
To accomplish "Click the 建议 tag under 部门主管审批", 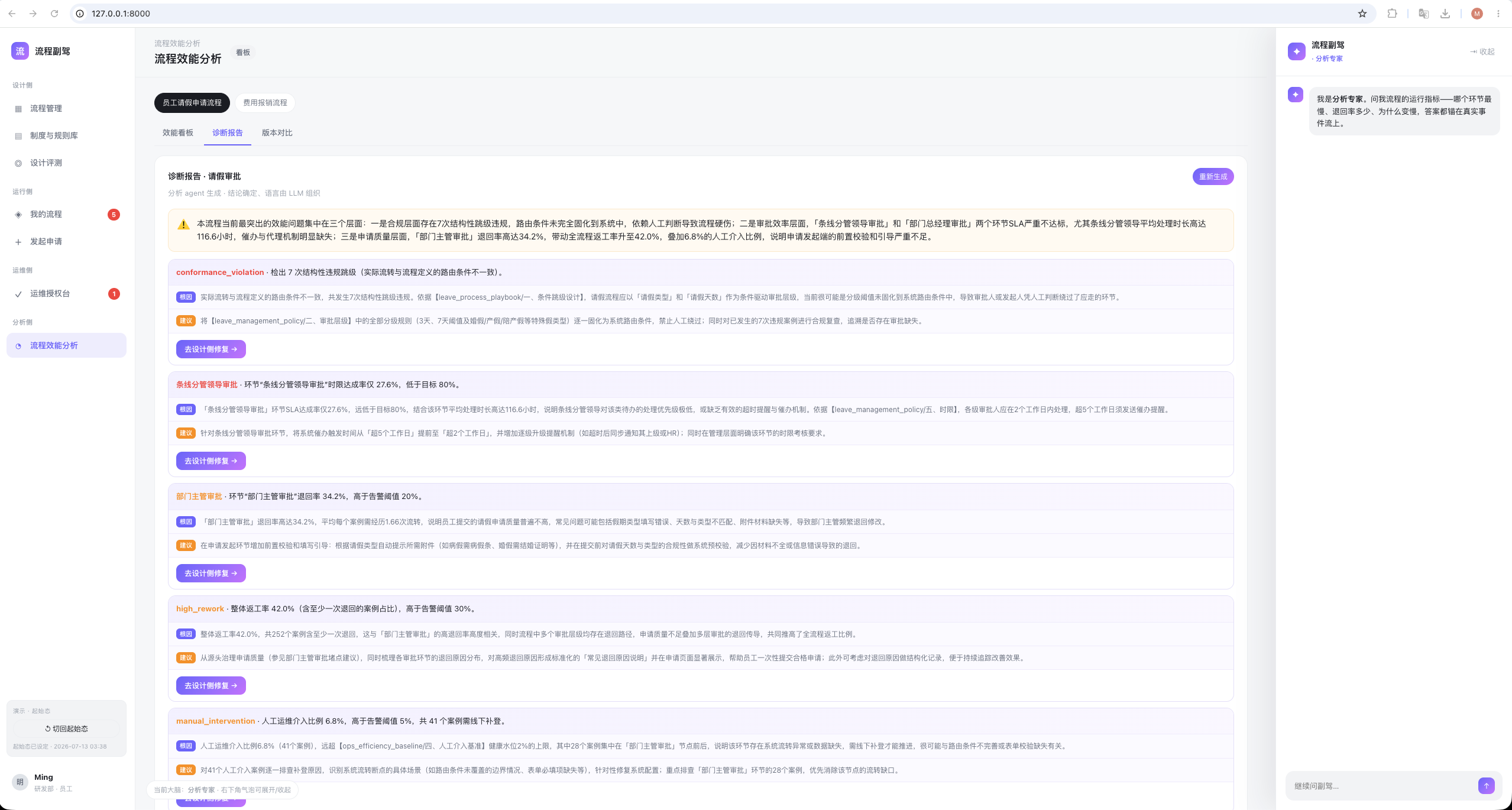I will click(186, 546).
